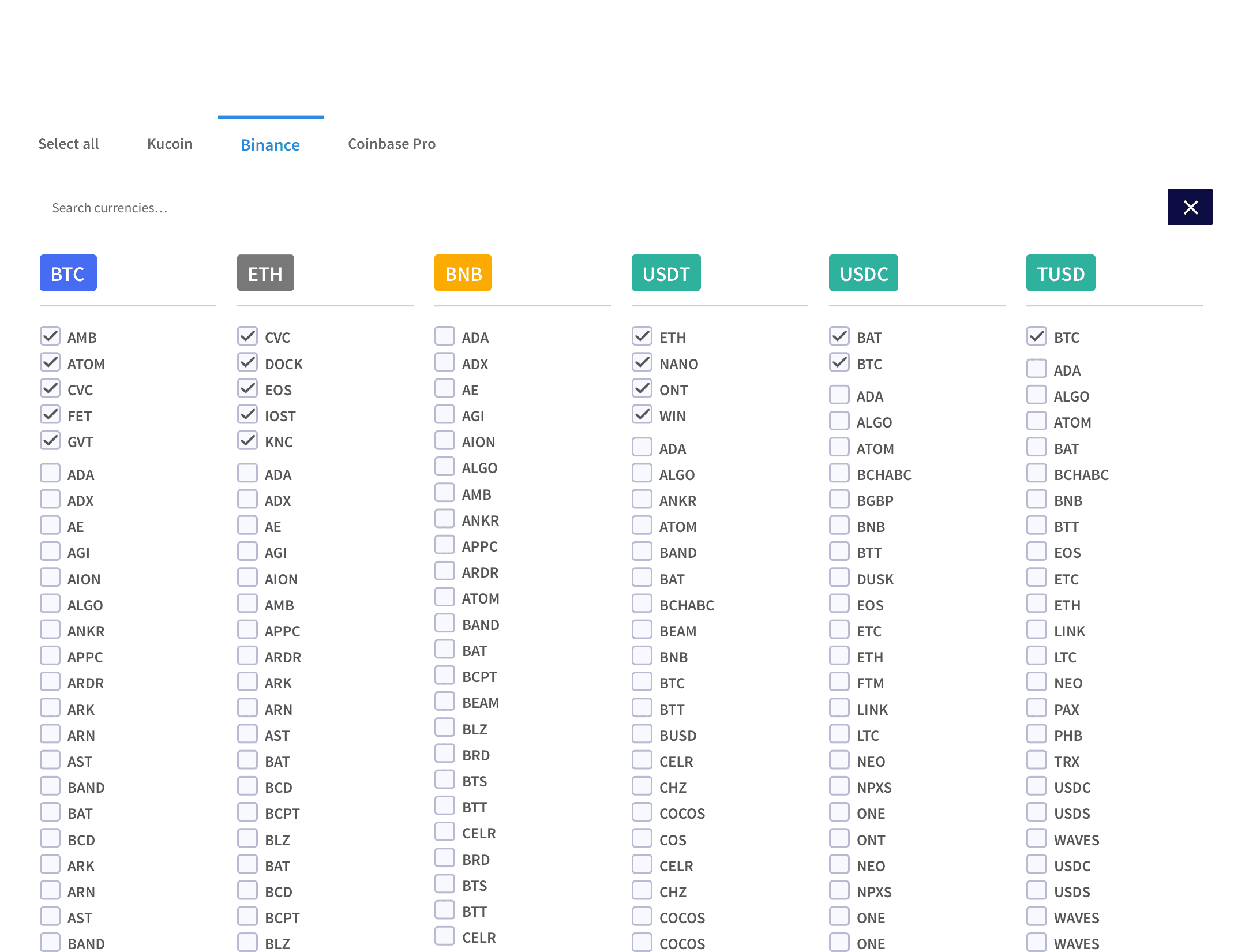Check ARDR in the BTC column

tap(50, 681)
